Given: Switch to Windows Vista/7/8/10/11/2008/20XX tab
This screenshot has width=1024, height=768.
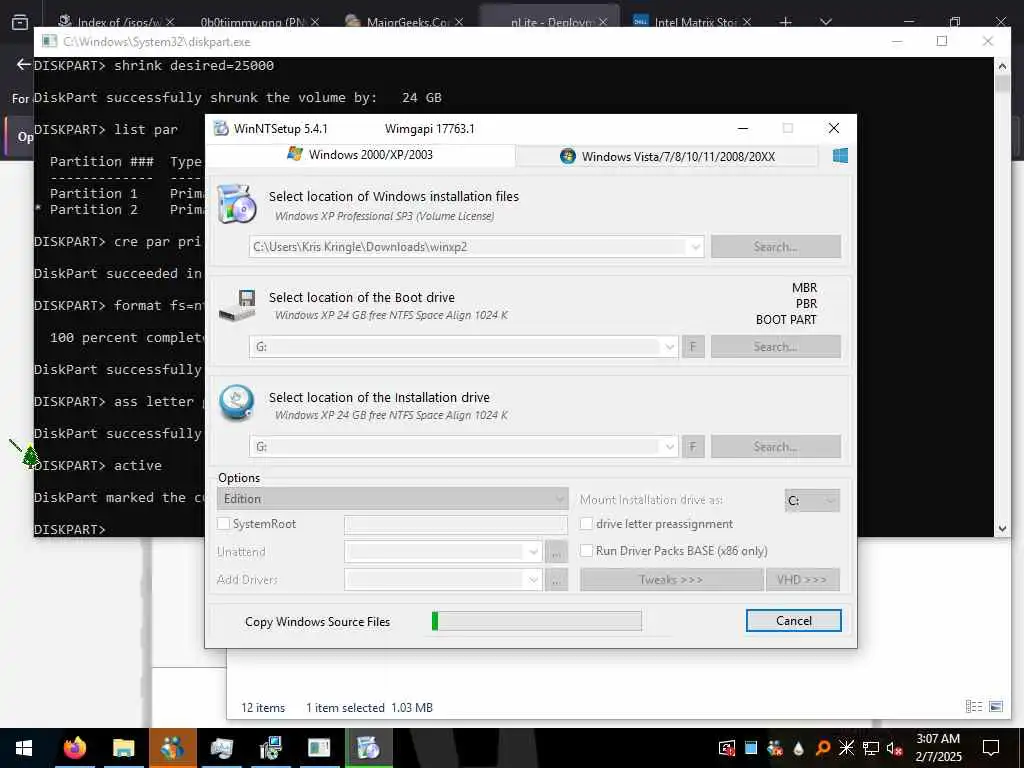Looking at the screenshot, I should 667,157.
